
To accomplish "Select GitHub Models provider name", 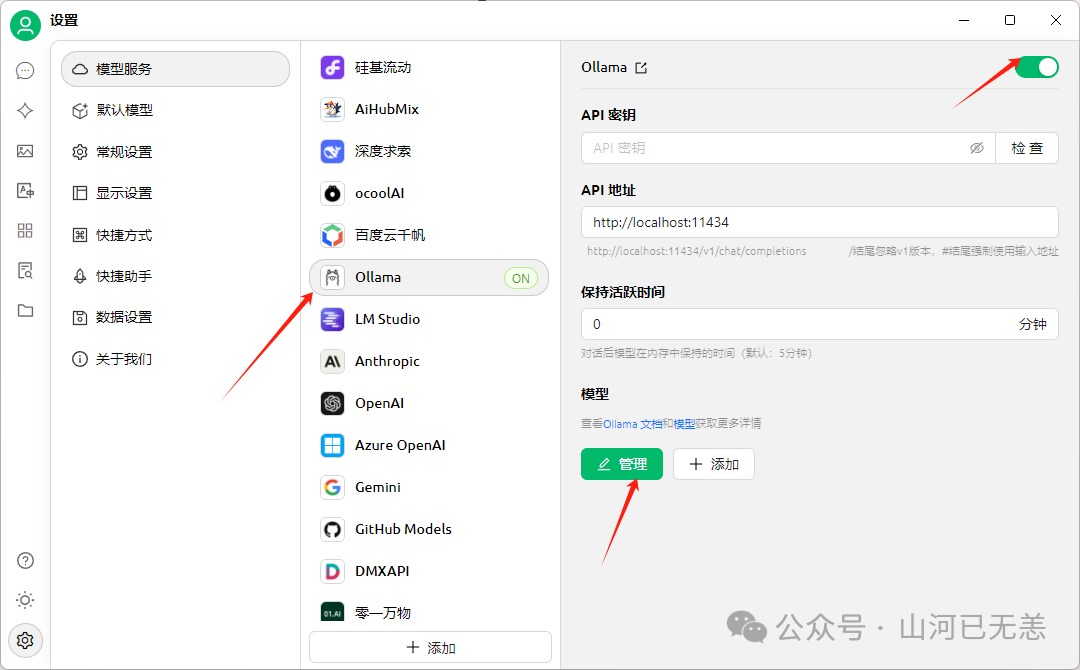I will pos(403,530).
